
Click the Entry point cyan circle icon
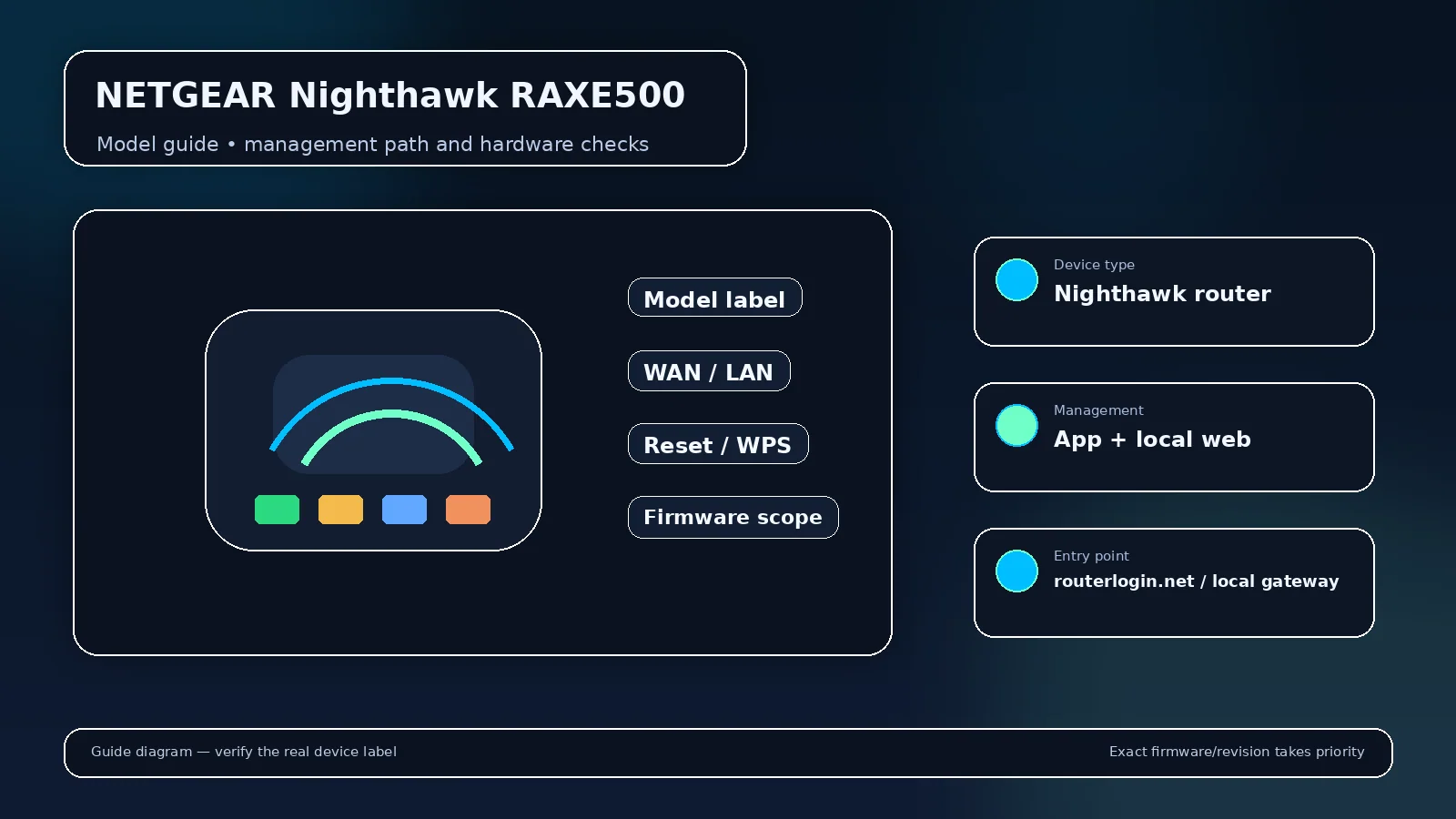tap(1016, 571)
